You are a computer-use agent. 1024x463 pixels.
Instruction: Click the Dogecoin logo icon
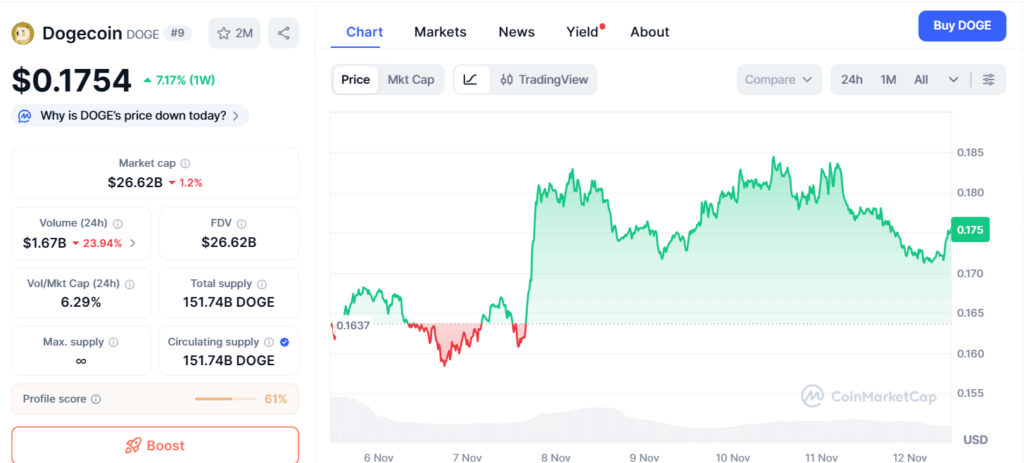(23, 33)
